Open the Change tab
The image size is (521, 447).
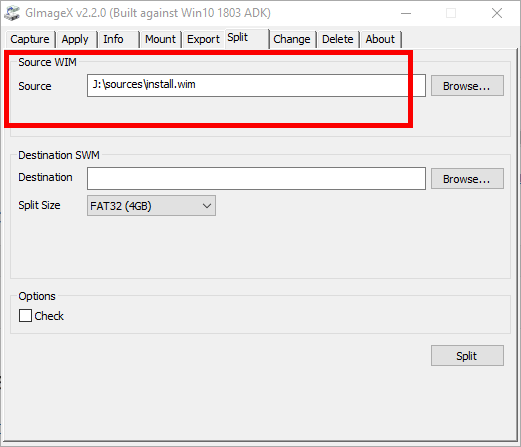292,39
